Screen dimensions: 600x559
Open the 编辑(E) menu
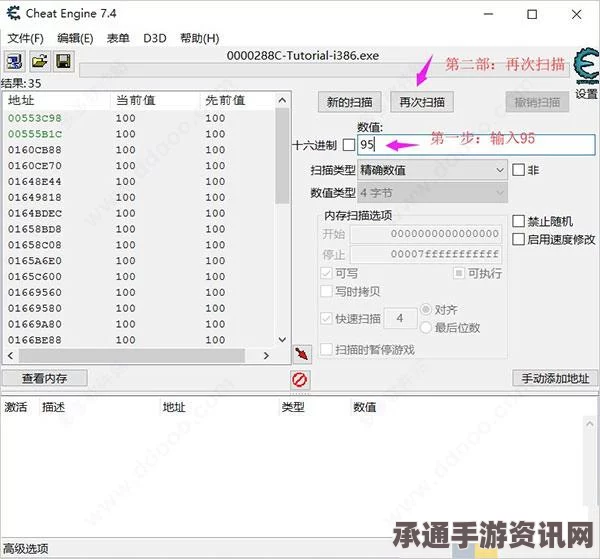[x=75, y=38]
